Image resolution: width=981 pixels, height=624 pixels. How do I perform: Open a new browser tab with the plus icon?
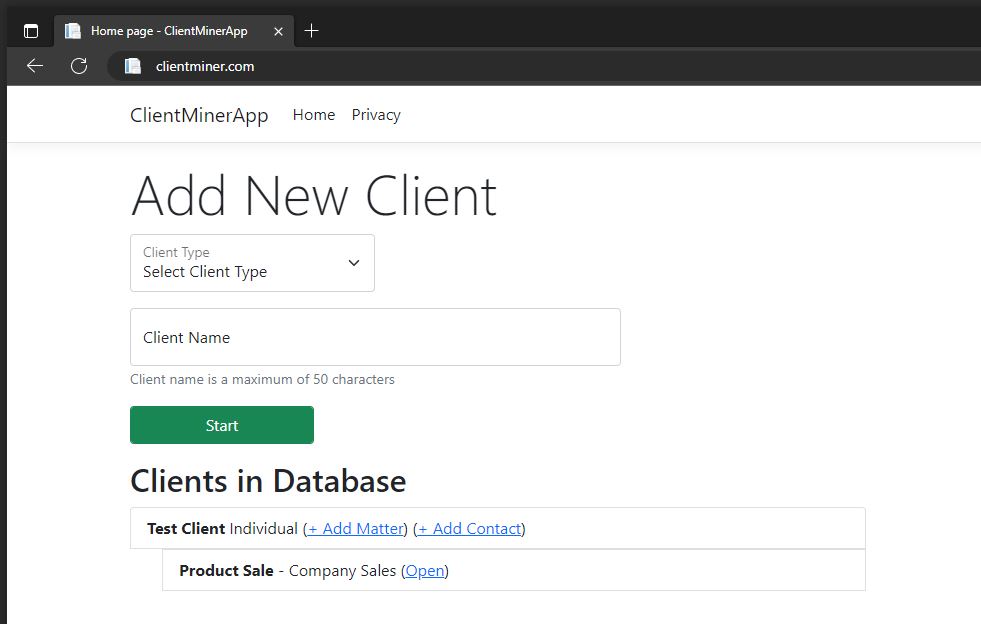click(x=311, y=30)
